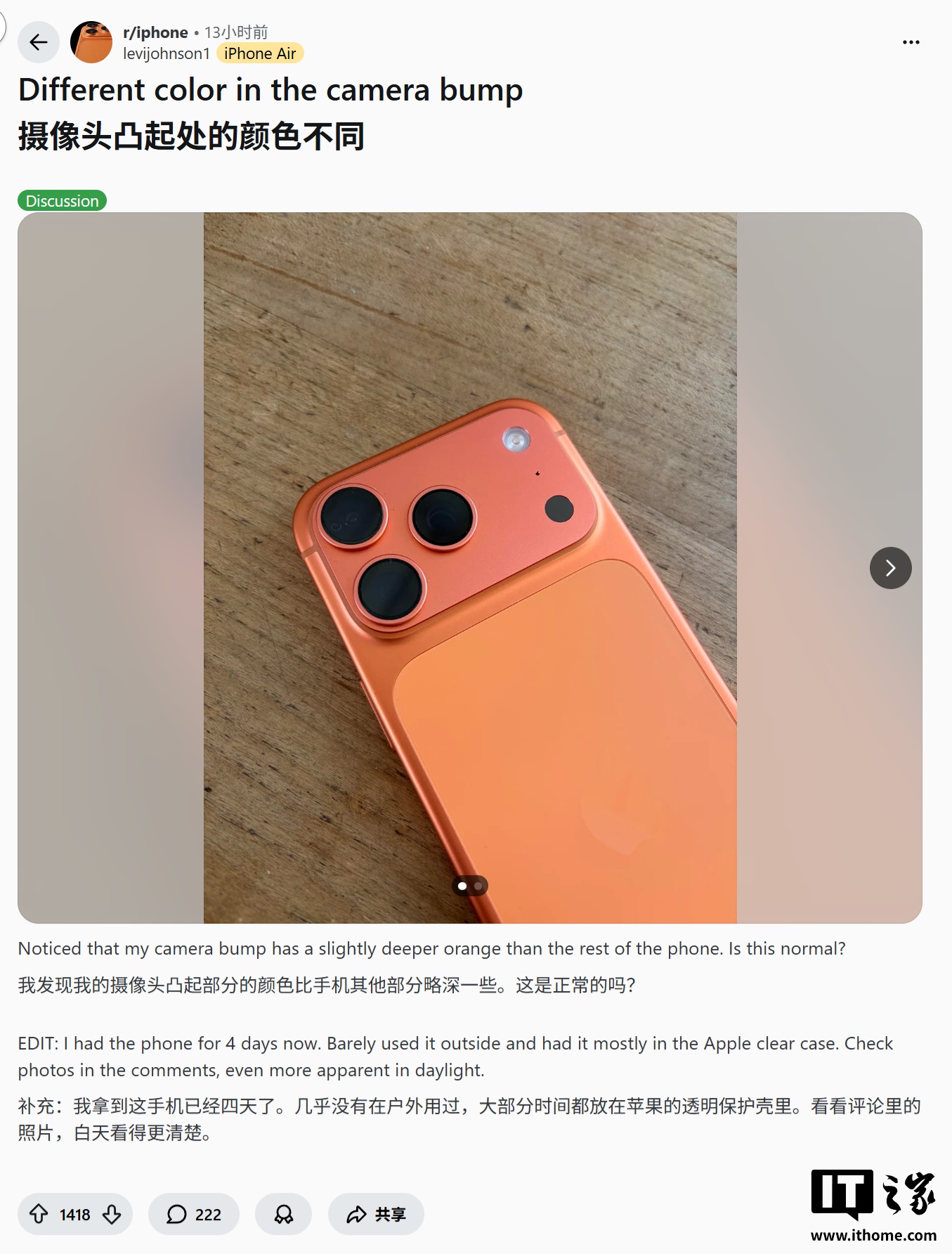
Task: Open the orange iPhone photo
Action: tap(470, 568)
